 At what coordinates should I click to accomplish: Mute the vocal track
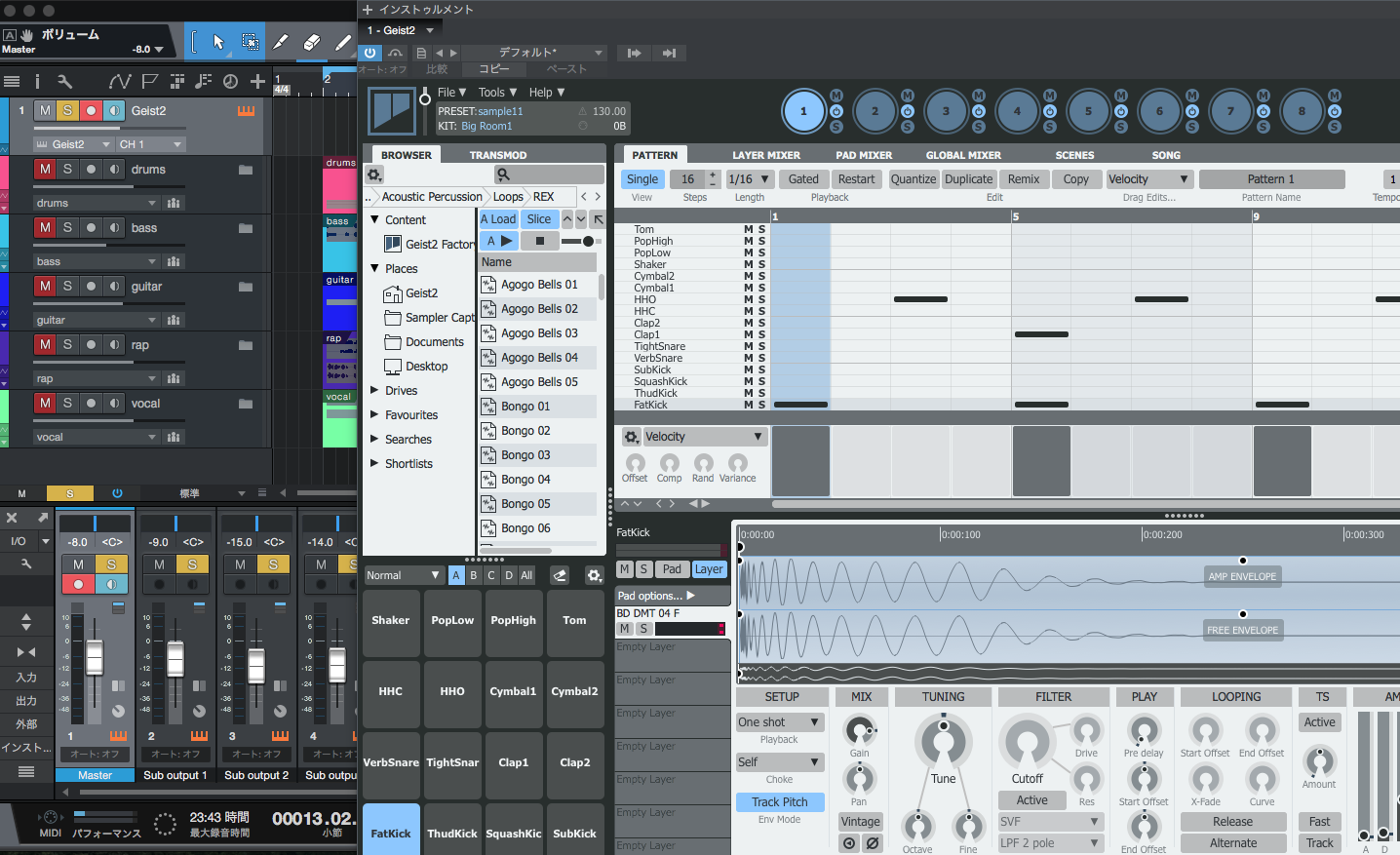click(x=45, y=403)
